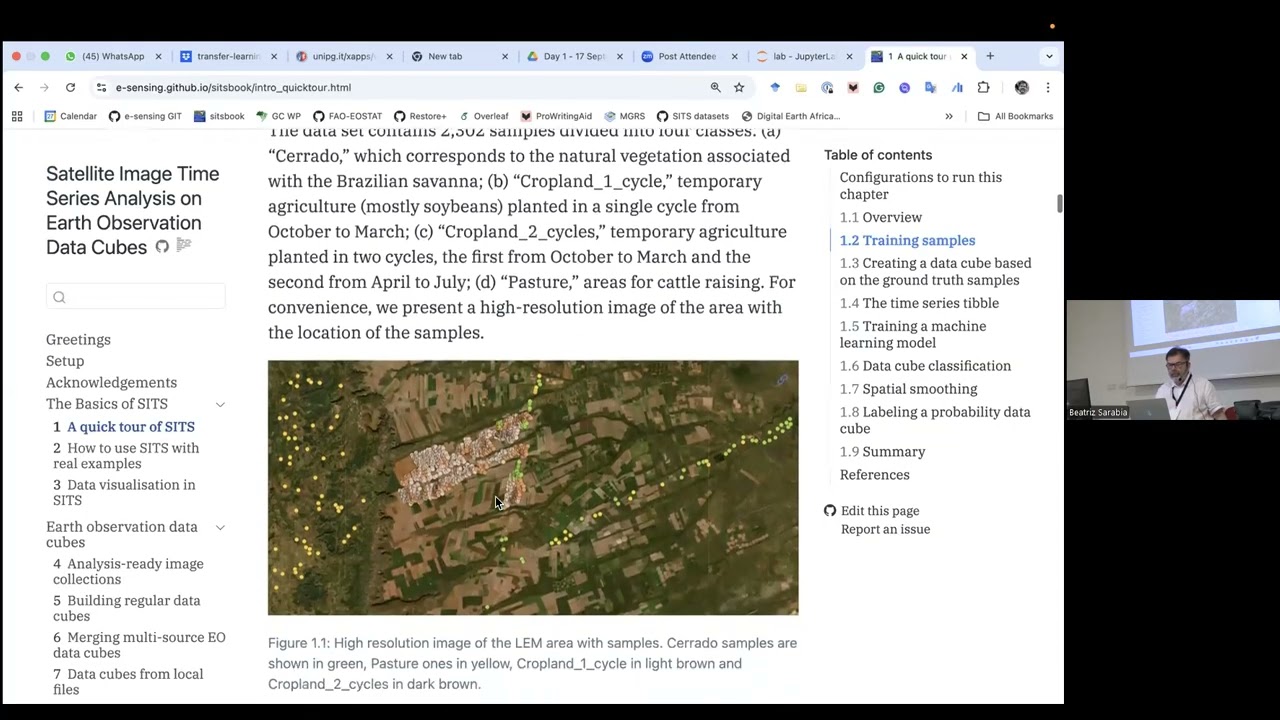Image resolution: width=1280 pixels, height=720 pixels.
Task: Open Building regular data cubes chapter
Action: tap(127, 609)
